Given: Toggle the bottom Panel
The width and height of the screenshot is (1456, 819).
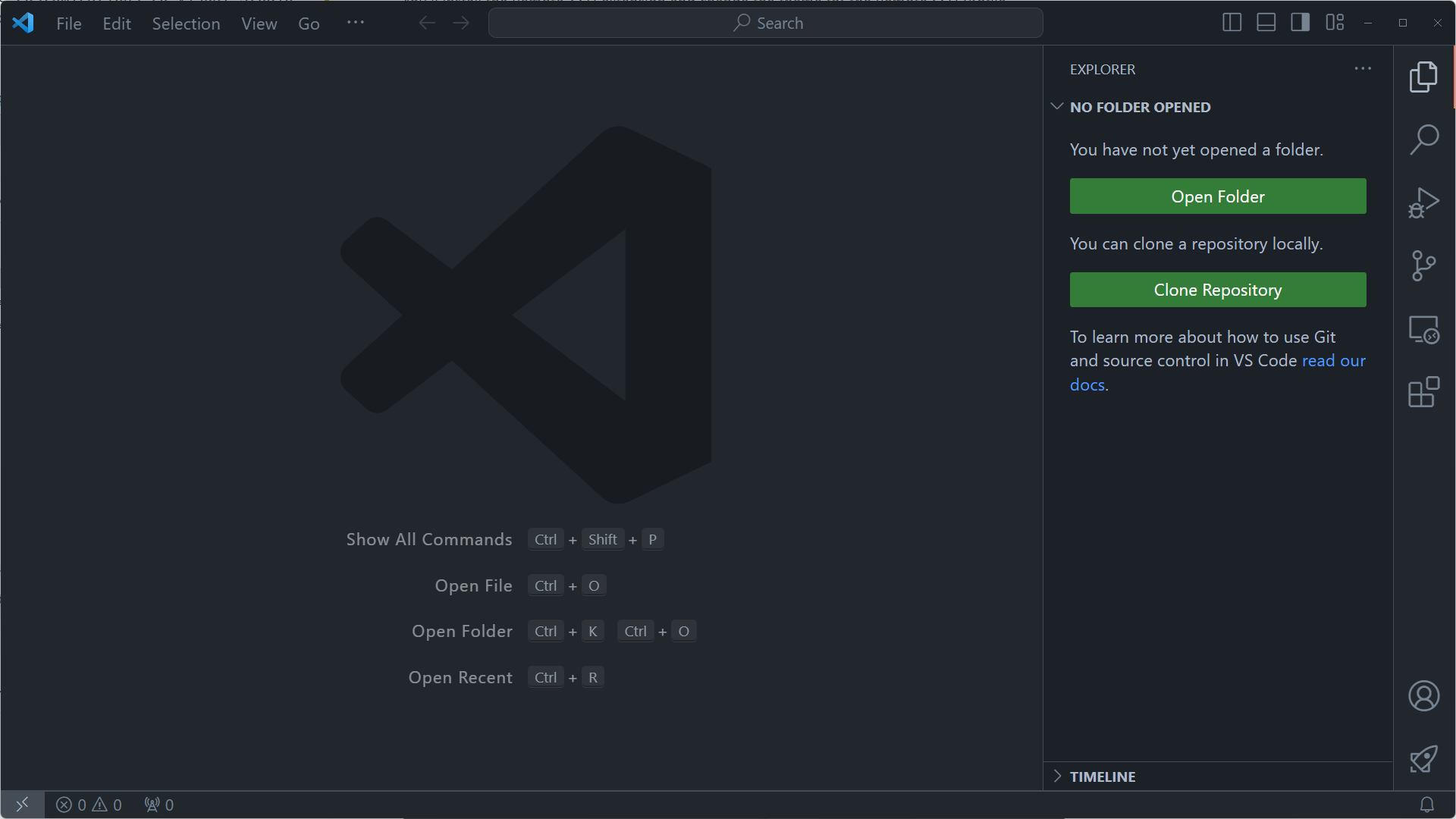Looking at the screenshot, I should pos(1265,23).
